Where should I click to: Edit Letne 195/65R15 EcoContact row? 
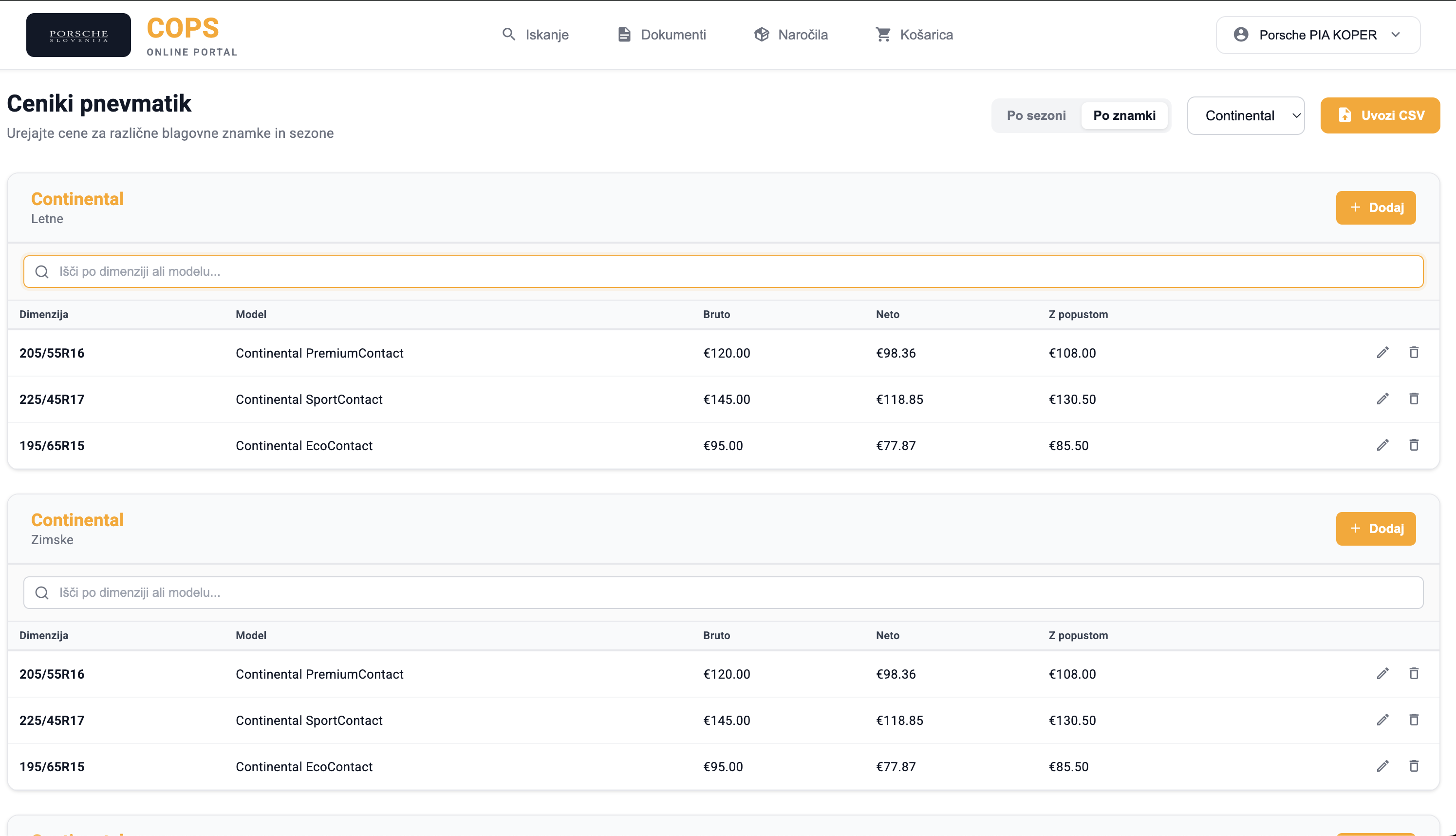tap(1382, 445)
